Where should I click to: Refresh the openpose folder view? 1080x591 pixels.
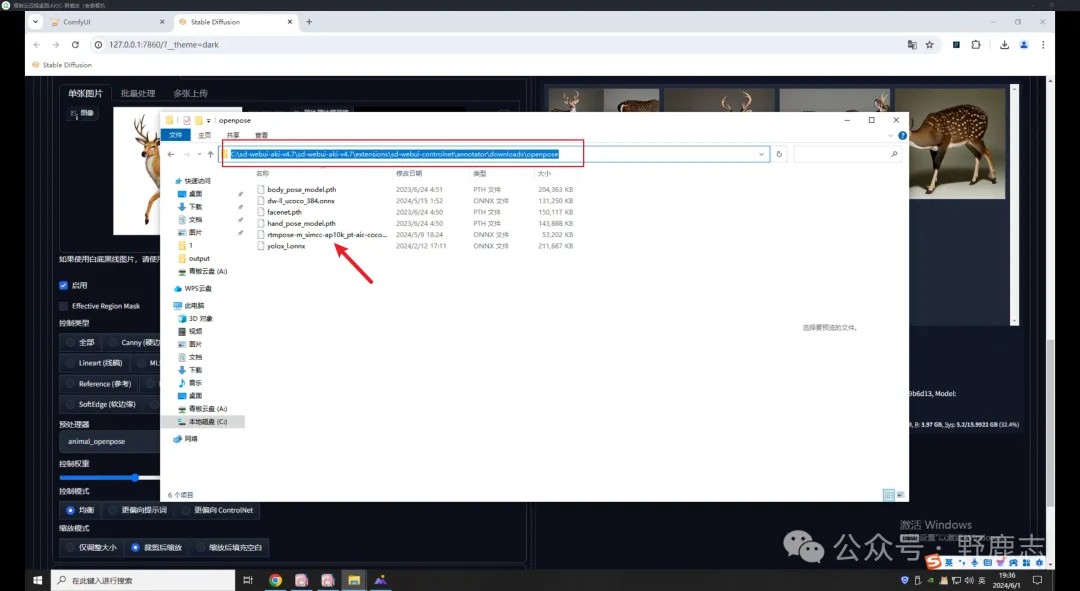[779, 154]
